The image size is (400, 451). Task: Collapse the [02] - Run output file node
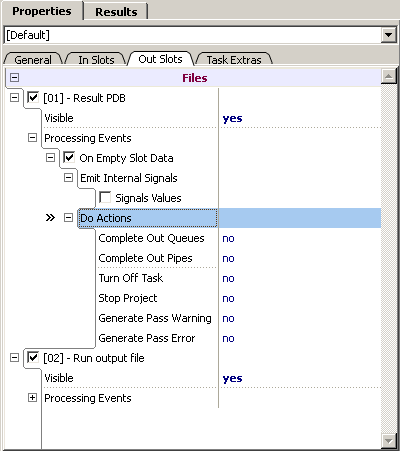coord(14,358)
